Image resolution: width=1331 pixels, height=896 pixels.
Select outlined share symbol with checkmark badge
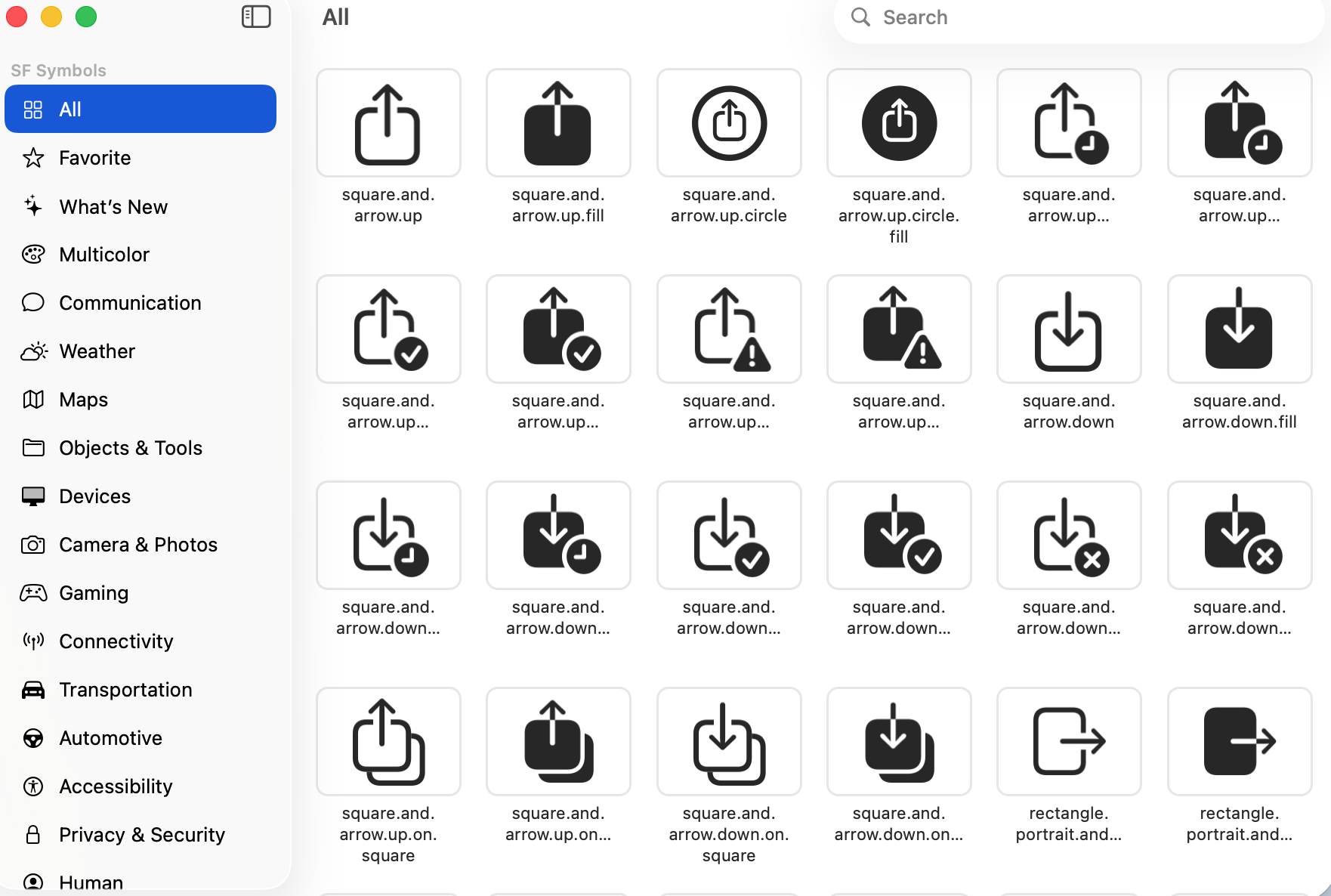coord(388,329)
